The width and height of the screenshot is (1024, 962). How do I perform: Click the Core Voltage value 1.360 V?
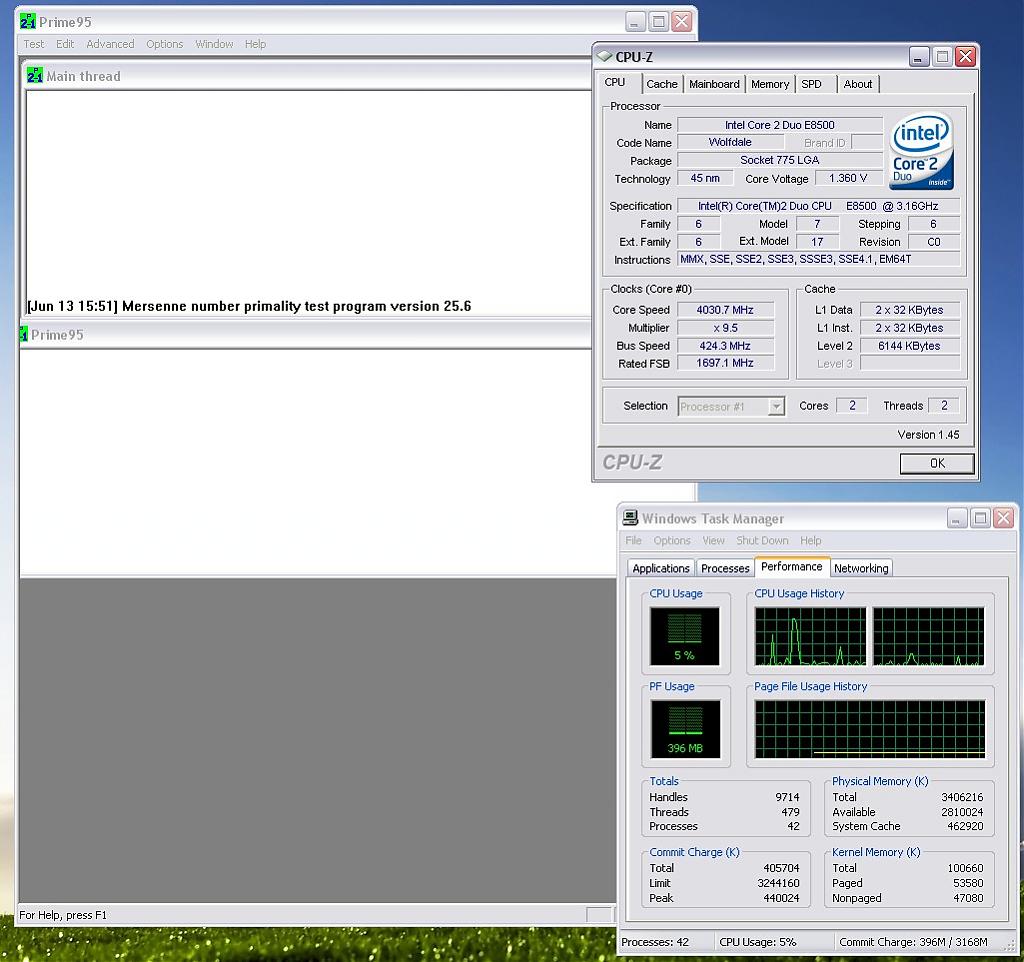pyautogui.click(x=848, y=178)
